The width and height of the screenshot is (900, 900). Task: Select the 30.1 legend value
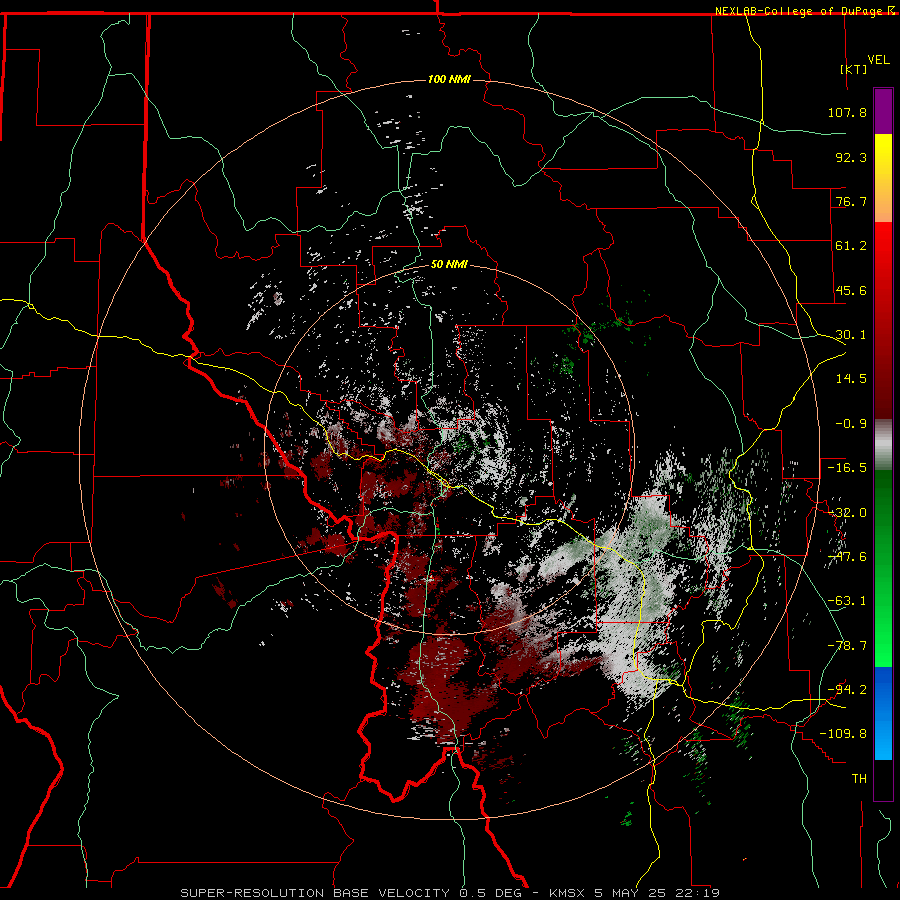pos(851,335)
